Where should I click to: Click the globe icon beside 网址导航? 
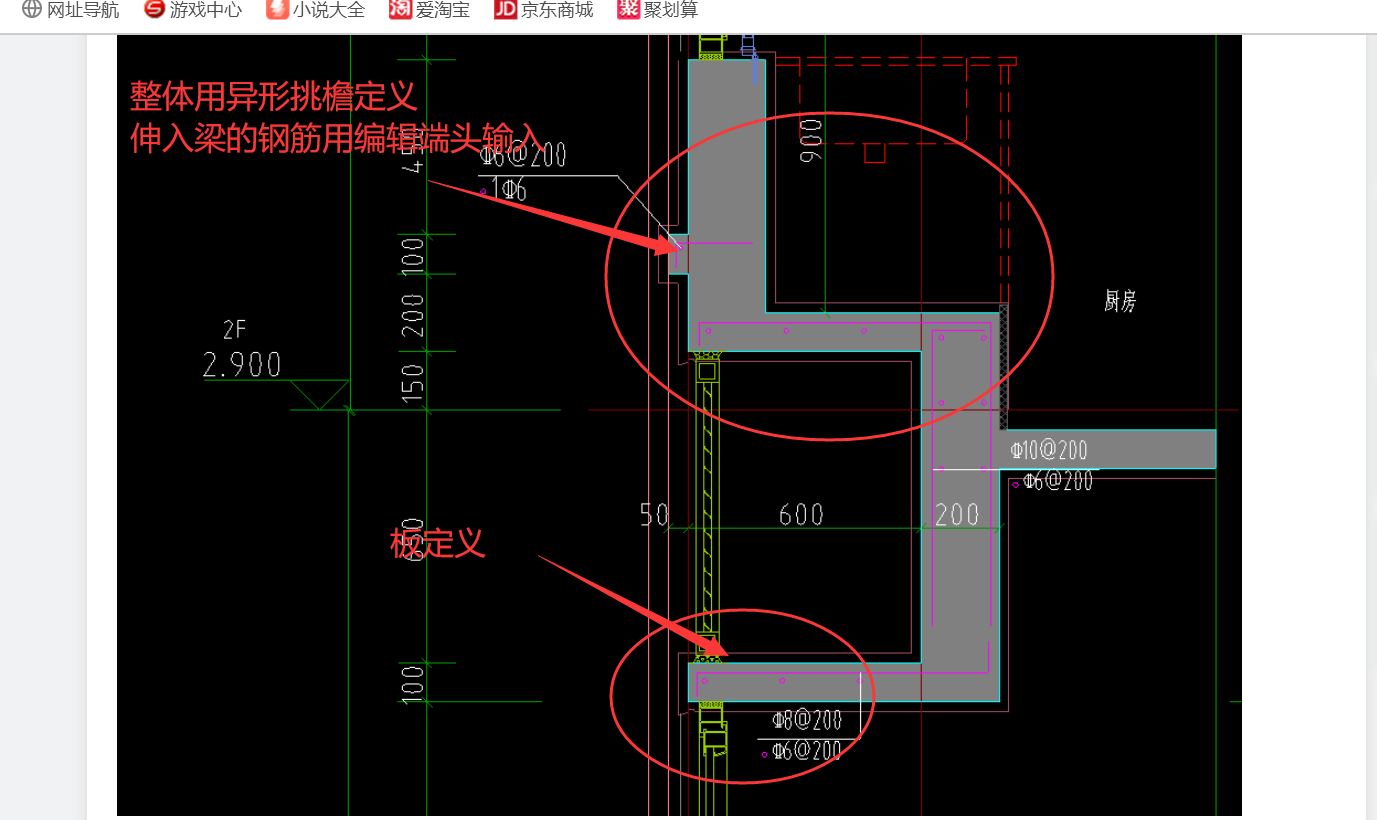(32, 10)
